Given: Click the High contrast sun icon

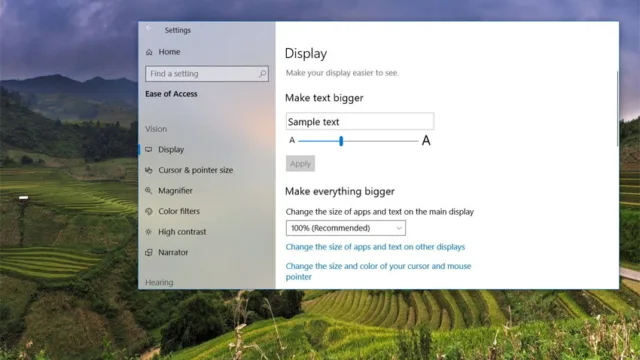Looking at the screenshot, I should point(149,232).
